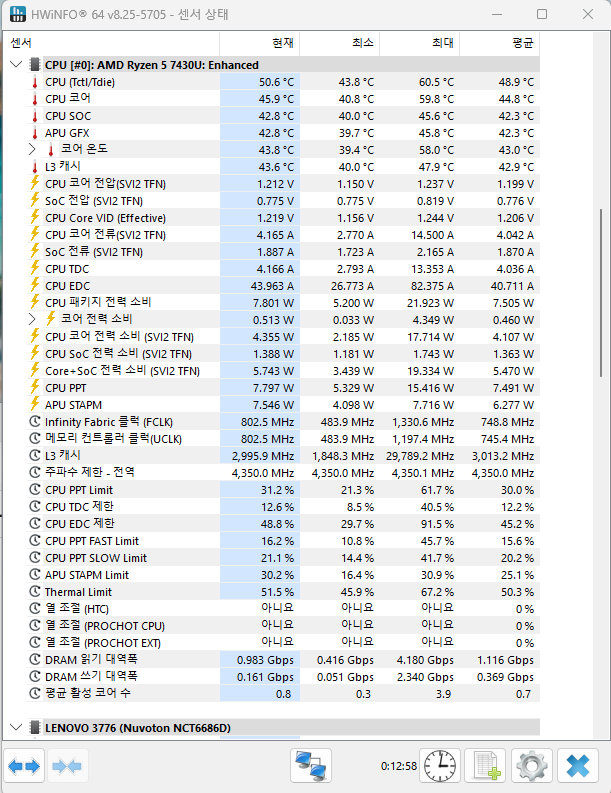Click the clock icon beside 평균 활성 코어 수

pyautogui.click(x=35, y=693)
